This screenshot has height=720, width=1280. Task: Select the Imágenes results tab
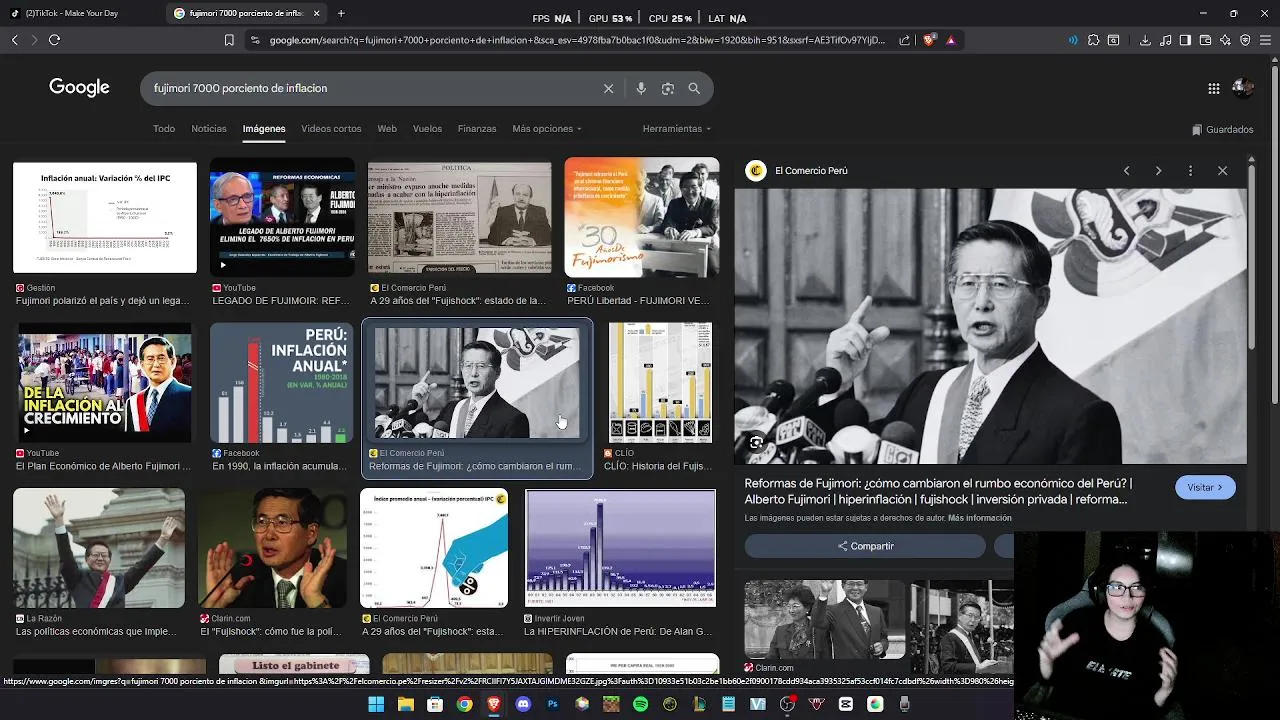[264, 129]
